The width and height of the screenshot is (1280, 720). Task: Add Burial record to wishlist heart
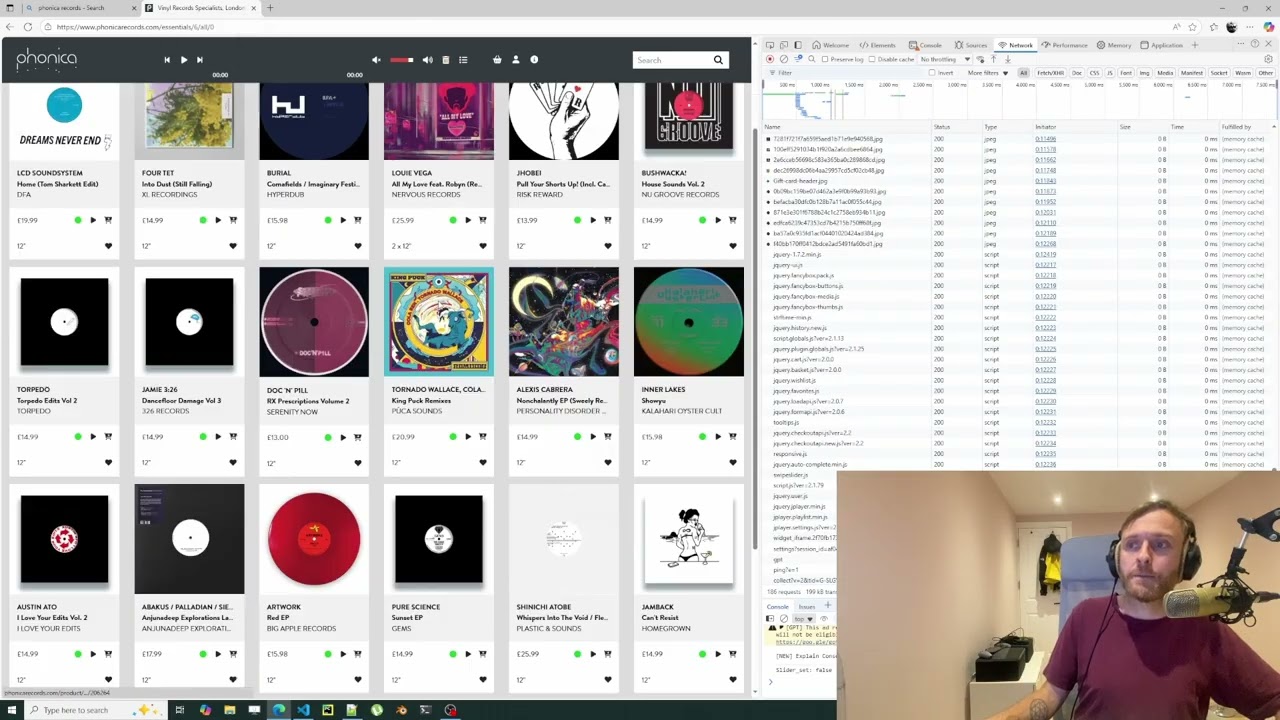pos(358,246)
